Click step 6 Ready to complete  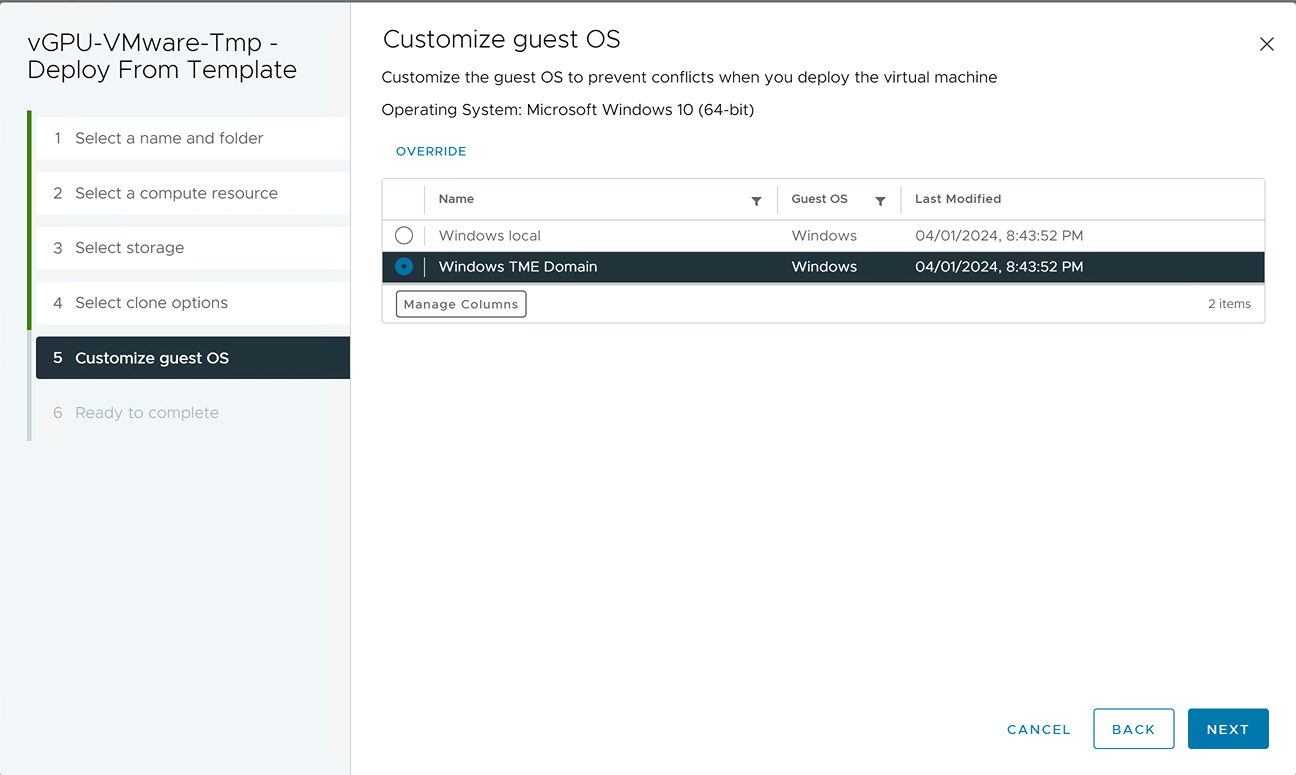pyautogui.click(x=147, y=413)
